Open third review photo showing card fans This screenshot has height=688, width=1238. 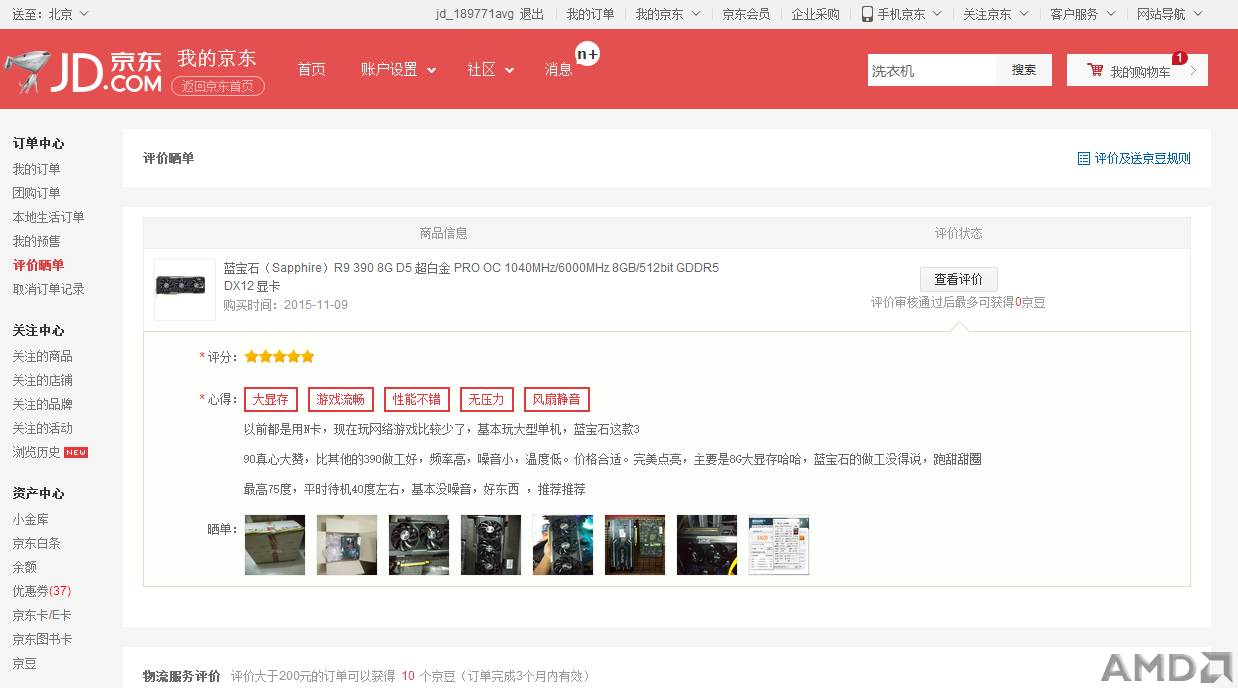click(x=419, y=545)
